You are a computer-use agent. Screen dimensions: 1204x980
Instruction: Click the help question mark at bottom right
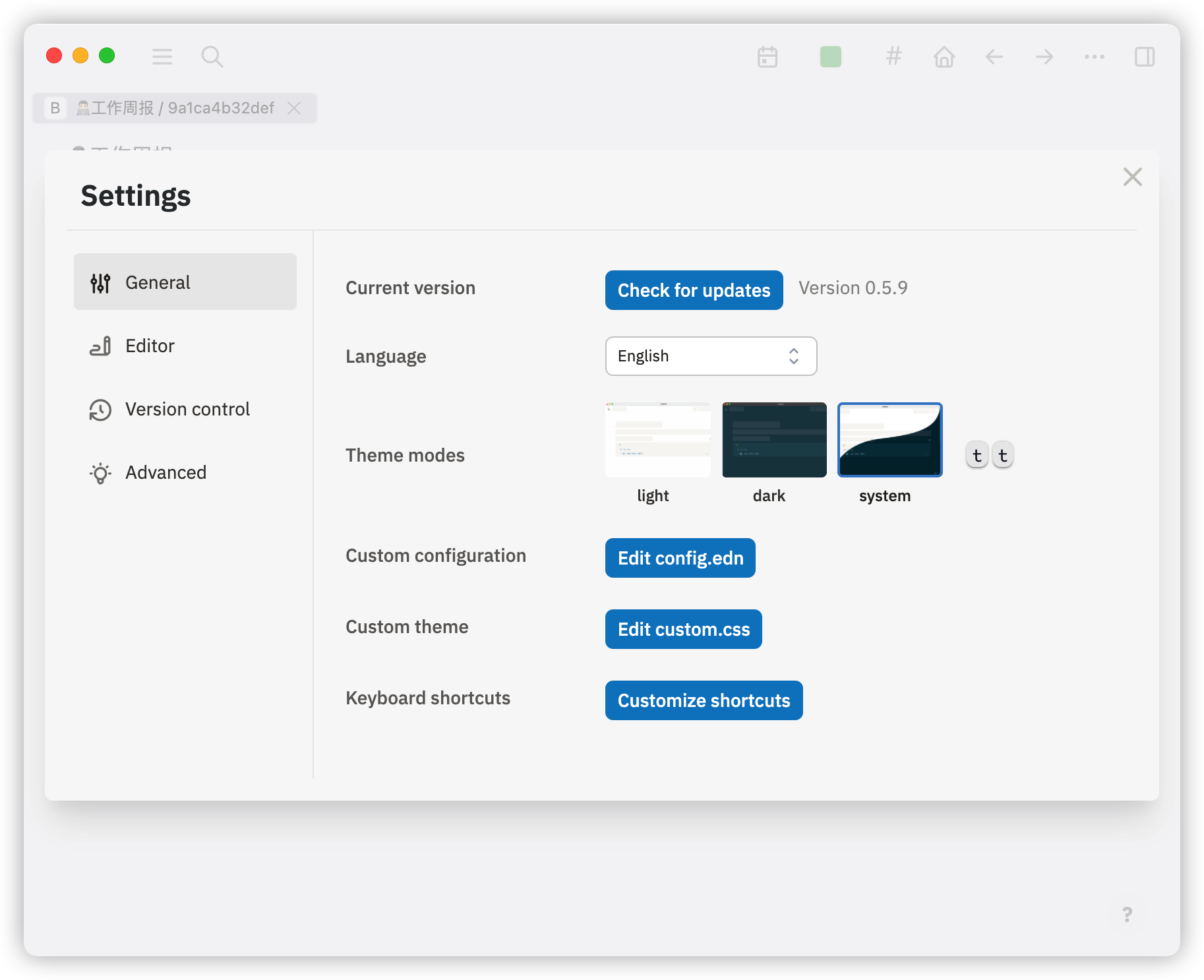1127,914
